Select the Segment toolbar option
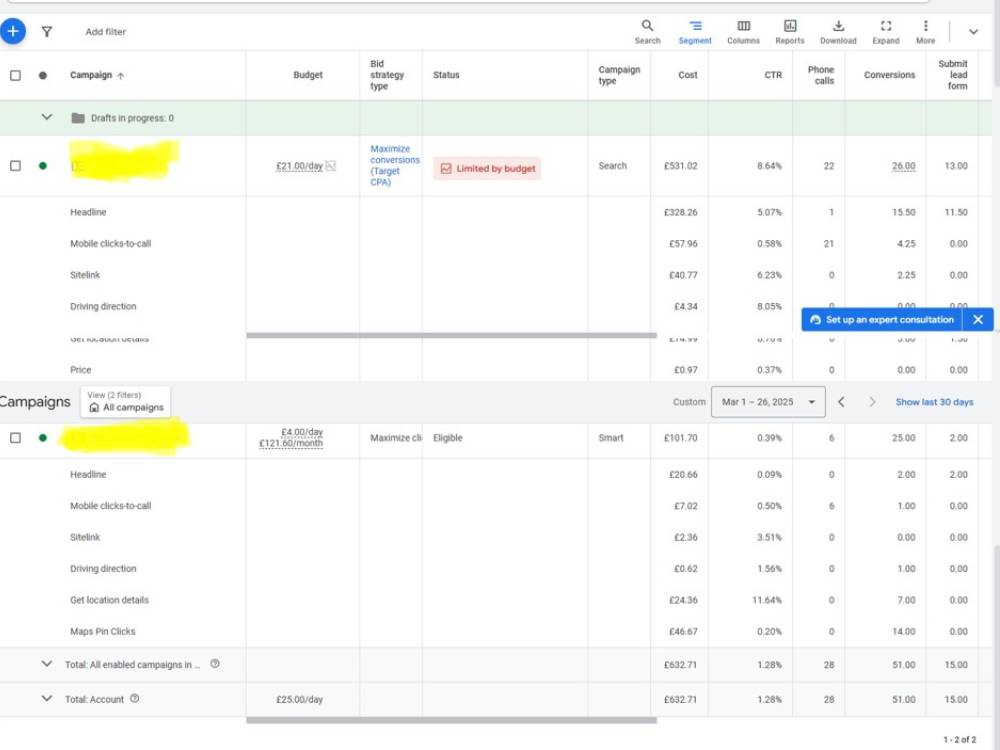 pos(695,32)
